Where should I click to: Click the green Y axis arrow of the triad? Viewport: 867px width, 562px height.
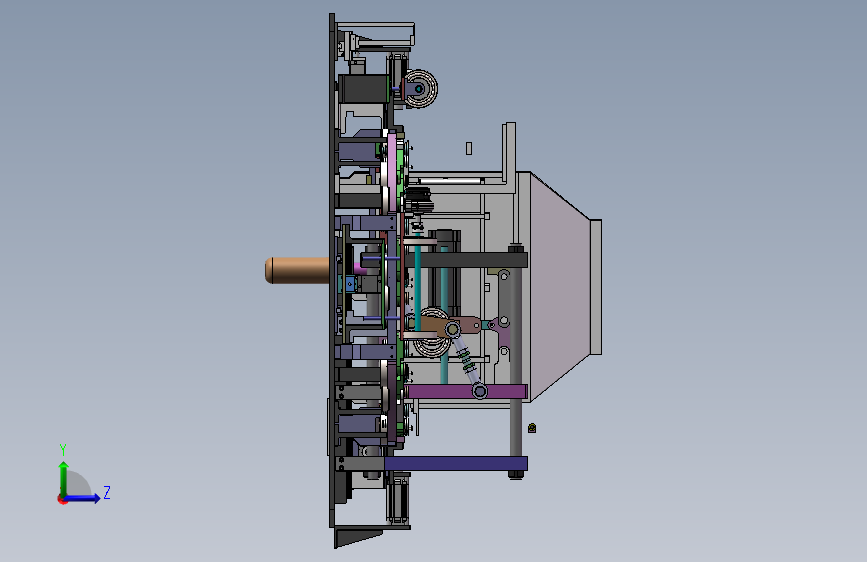pyautogui.click(x=64, y=478)
